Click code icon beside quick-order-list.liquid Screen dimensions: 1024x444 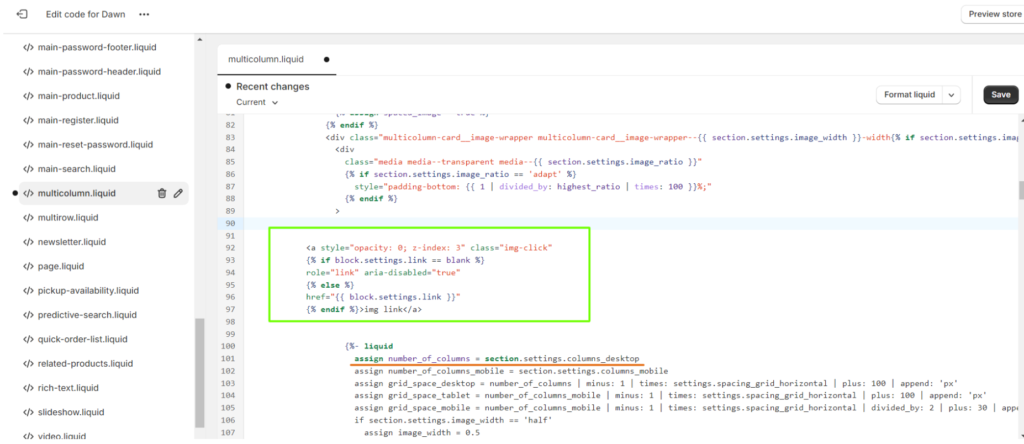click(x=28, y=340)
